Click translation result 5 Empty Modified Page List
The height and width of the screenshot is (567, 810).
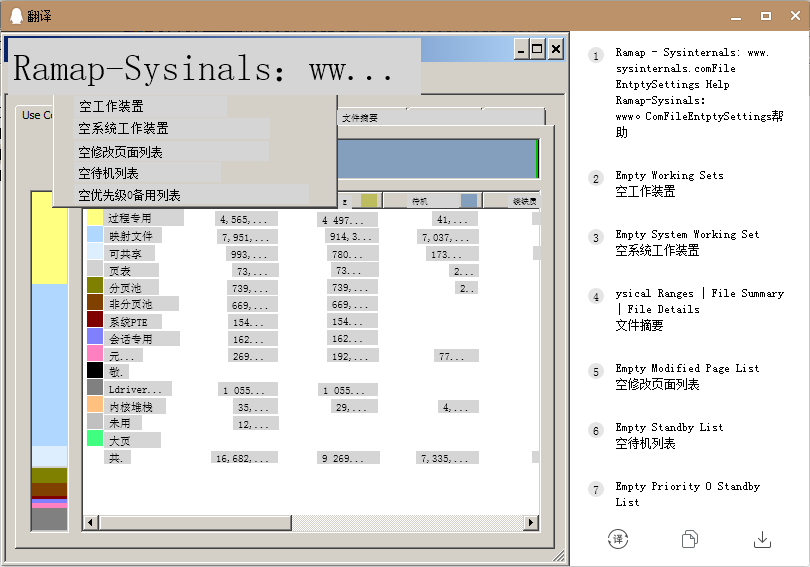[687, 376]
